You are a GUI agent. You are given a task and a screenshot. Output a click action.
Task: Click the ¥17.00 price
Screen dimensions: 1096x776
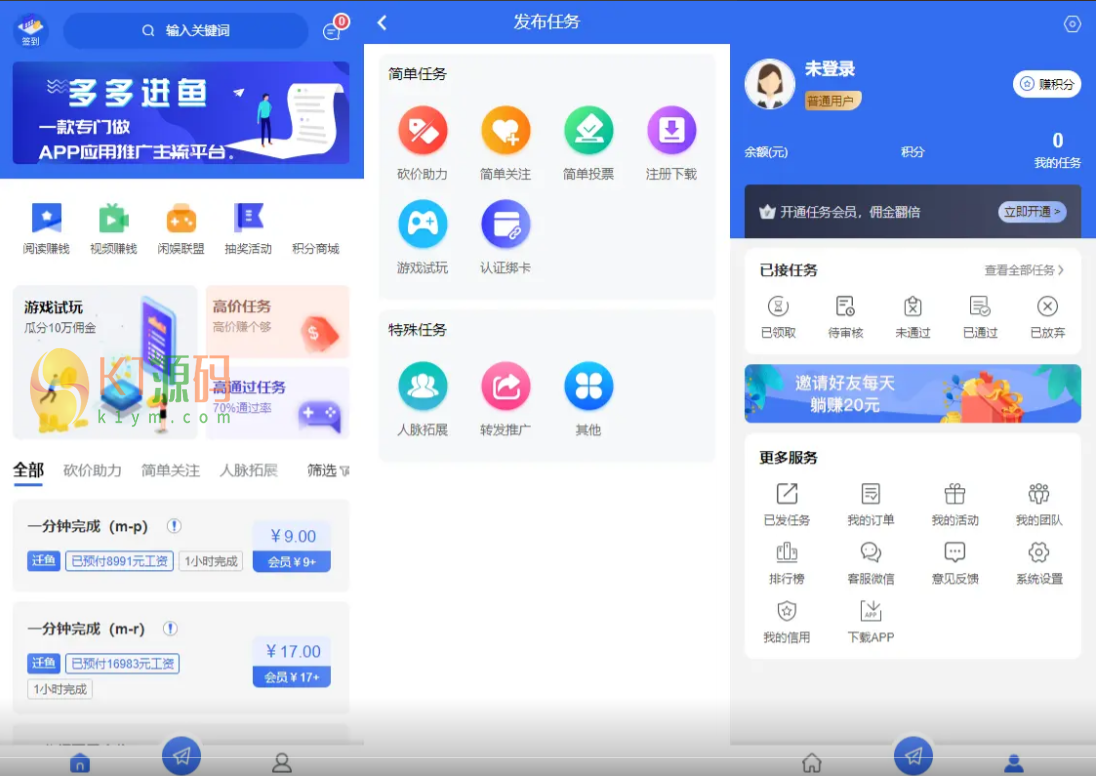[293, 652]
